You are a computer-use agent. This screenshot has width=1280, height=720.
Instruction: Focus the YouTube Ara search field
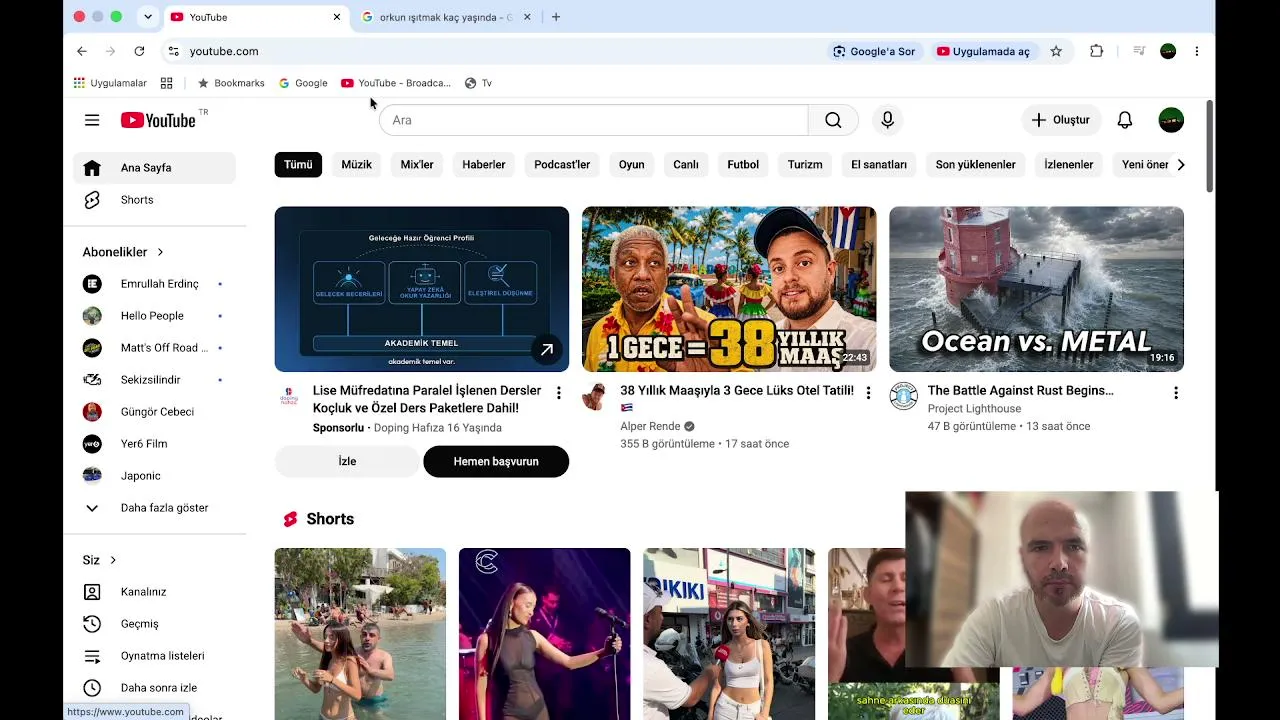click(x=593, y=120)
